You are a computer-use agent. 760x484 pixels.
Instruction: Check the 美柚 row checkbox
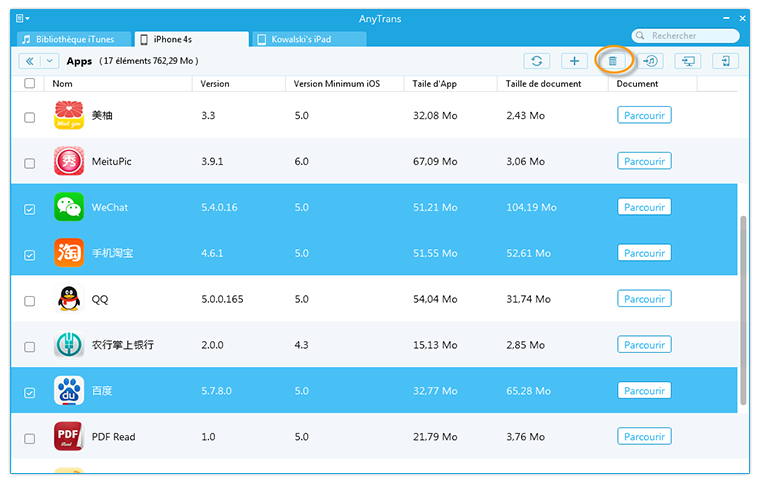pos(30,117)
